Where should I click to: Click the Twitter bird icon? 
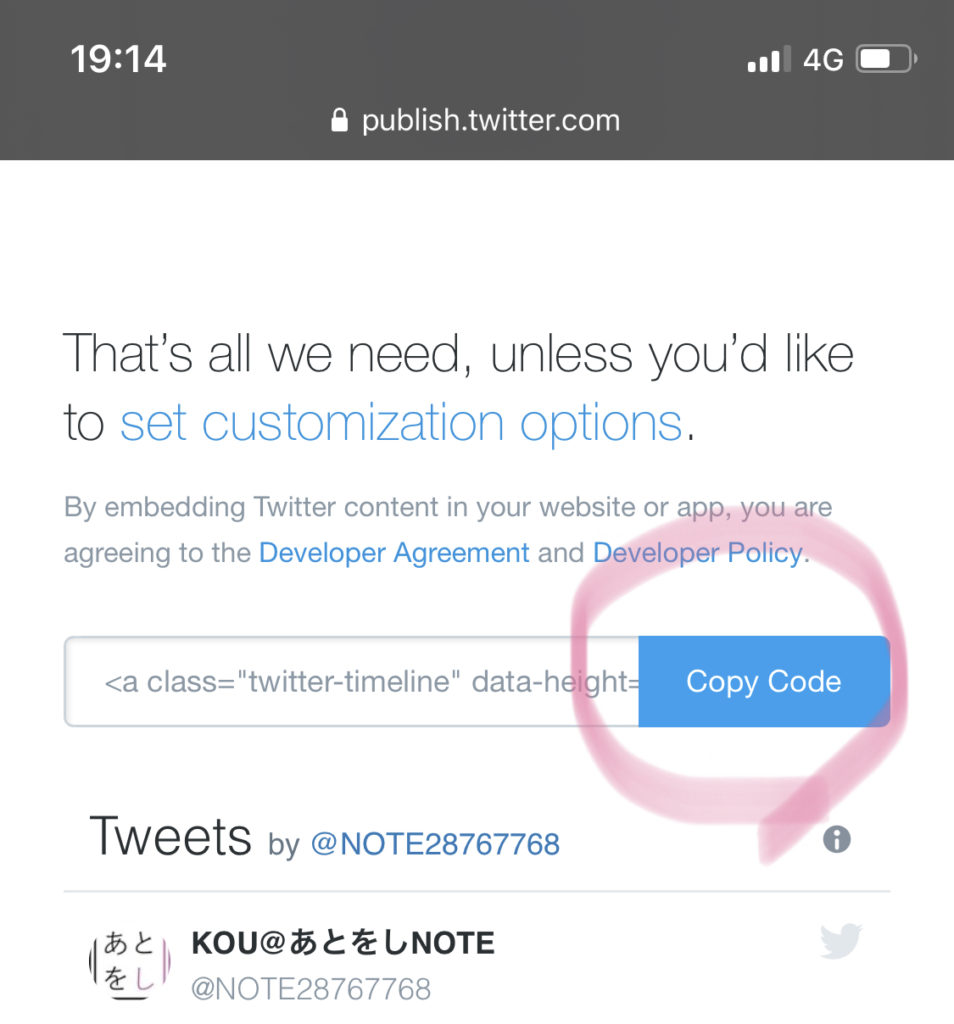[x=840, y=941]
